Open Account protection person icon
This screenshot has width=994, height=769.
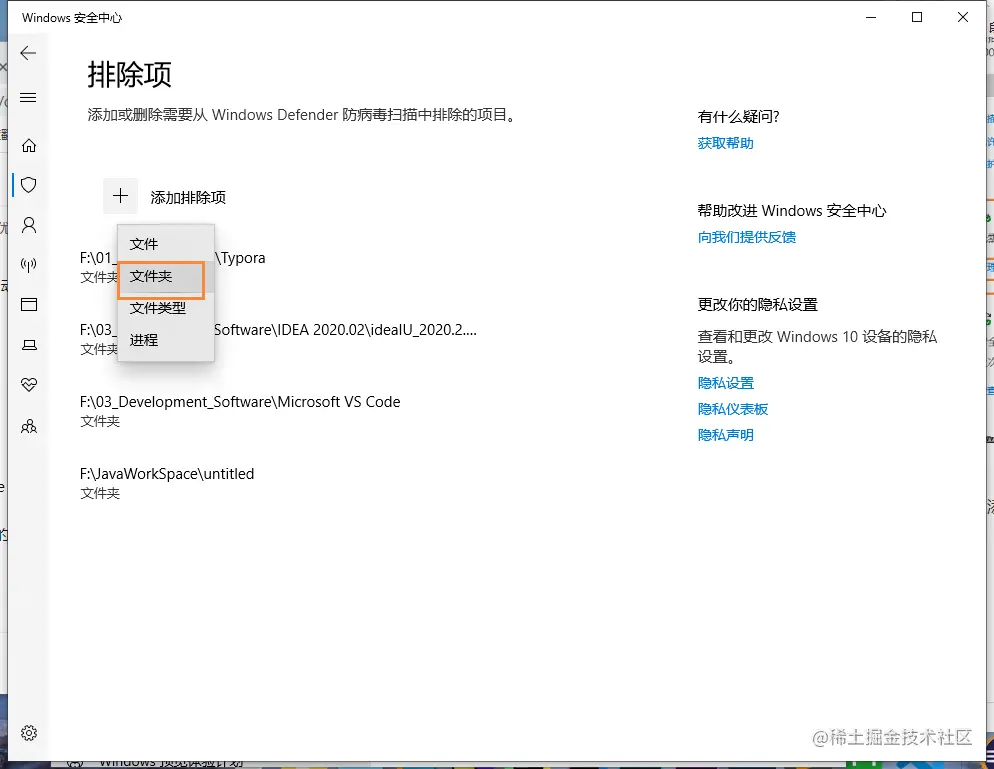[x=29, y=225]
